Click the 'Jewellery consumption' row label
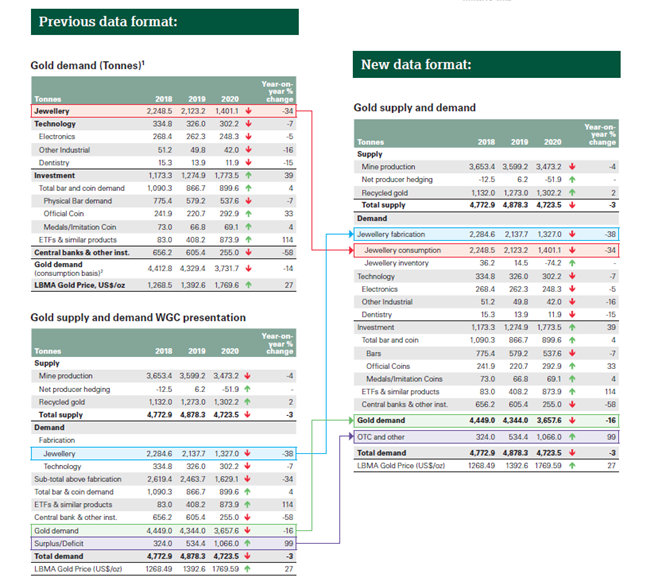654x585 pixels. pyautogui.click(x=402, y=250)
